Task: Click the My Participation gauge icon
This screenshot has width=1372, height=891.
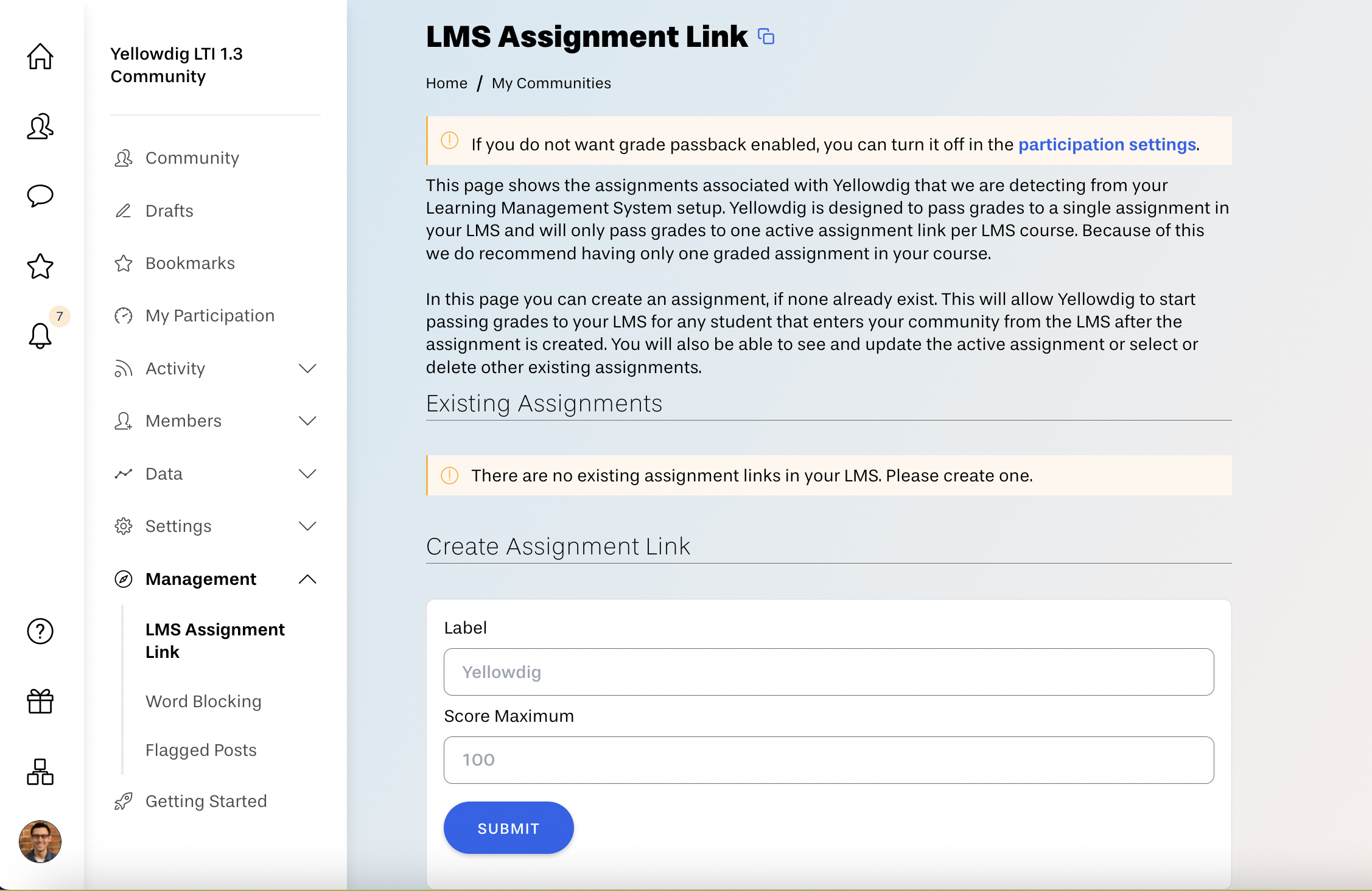Action: click(124, 315)
